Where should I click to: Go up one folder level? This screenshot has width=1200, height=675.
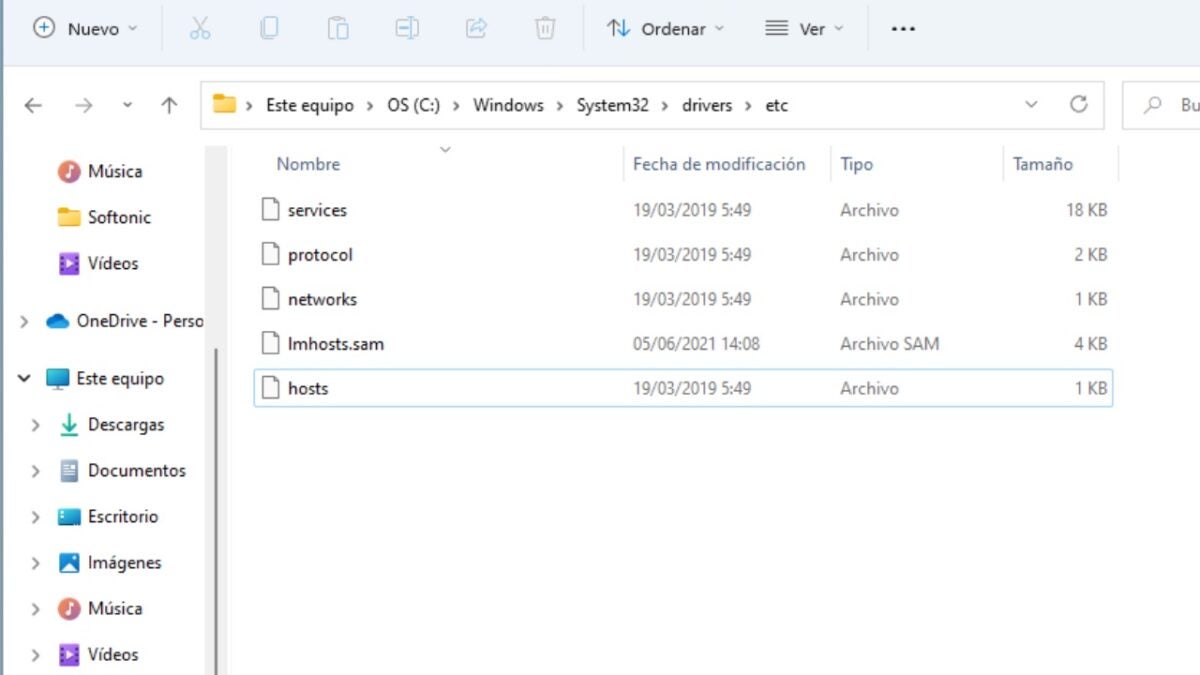click(x=169, y=105)
